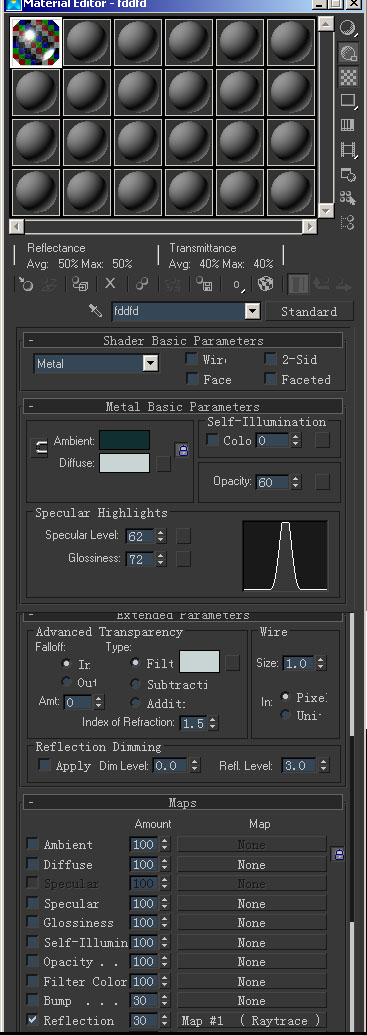Screen dimensions: 367x1035
Task: Enable Self-Illumination Color checkbox
Action: pyautogui.click(x=213, y=440)
